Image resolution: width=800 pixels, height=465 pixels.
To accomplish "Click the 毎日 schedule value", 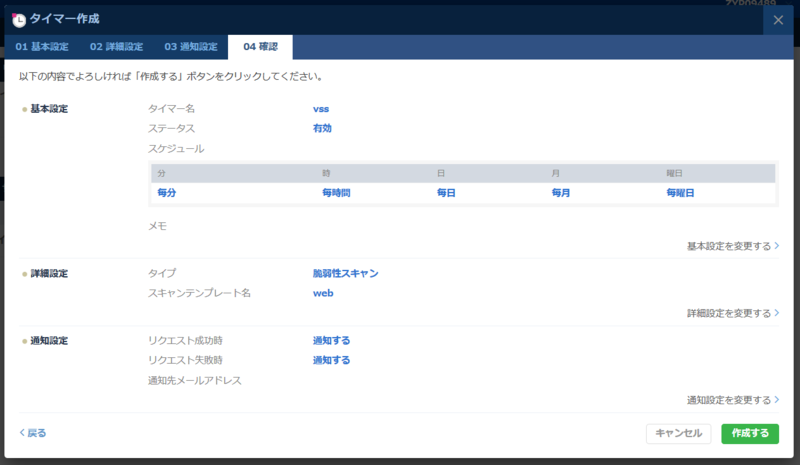I will [x=446, y=193].
